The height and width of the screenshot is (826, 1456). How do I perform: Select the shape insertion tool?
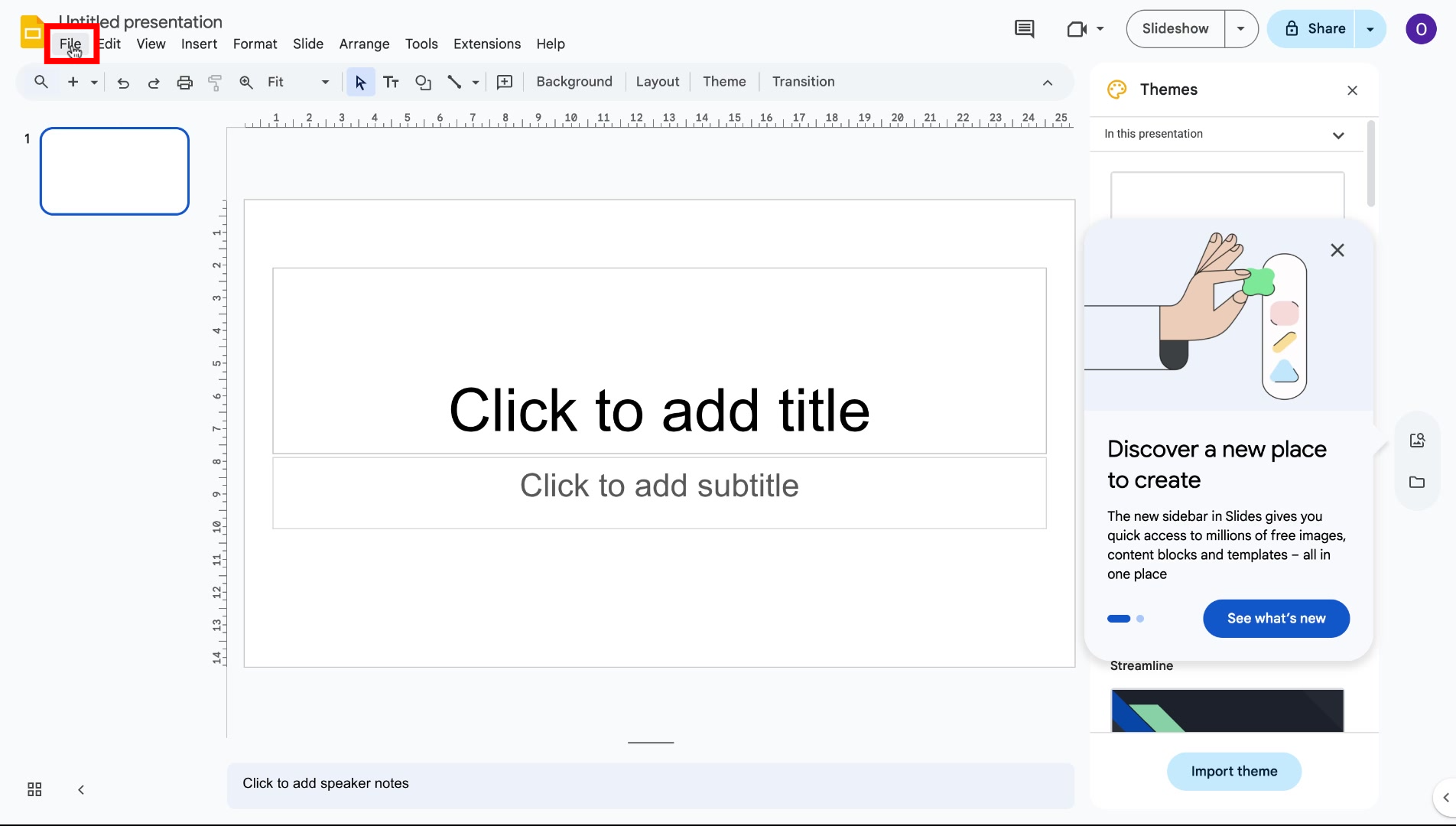[423, 82]
